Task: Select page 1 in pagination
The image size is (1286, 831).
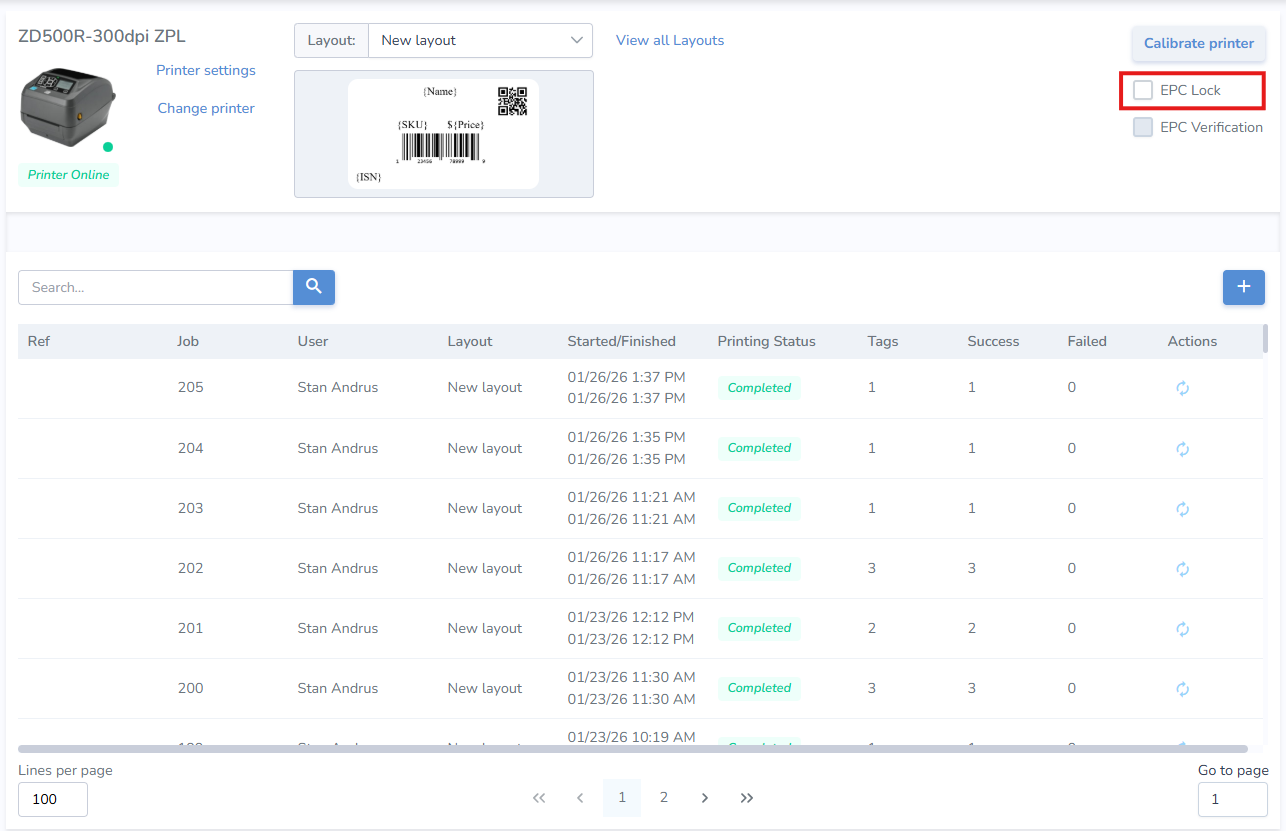Action: 621,797
